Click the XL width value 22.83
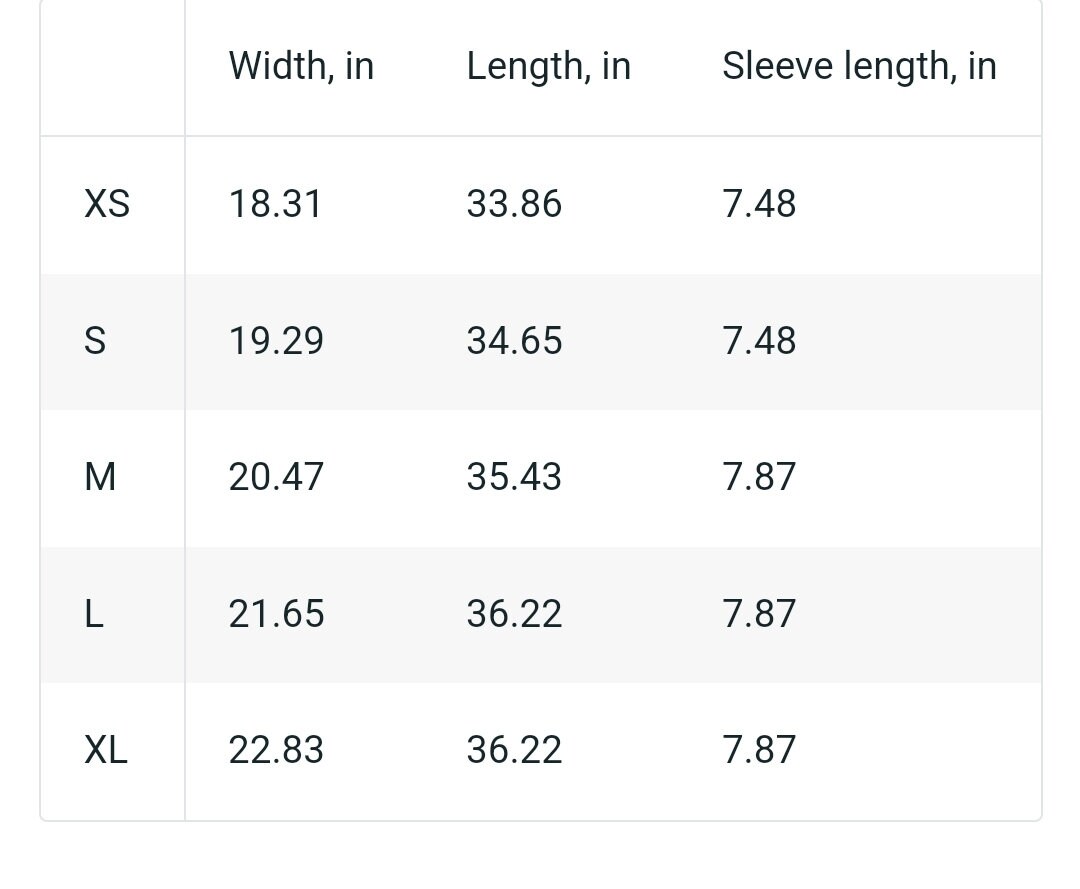This screenshot has width=1080, height=889. (x=276, y=750)
